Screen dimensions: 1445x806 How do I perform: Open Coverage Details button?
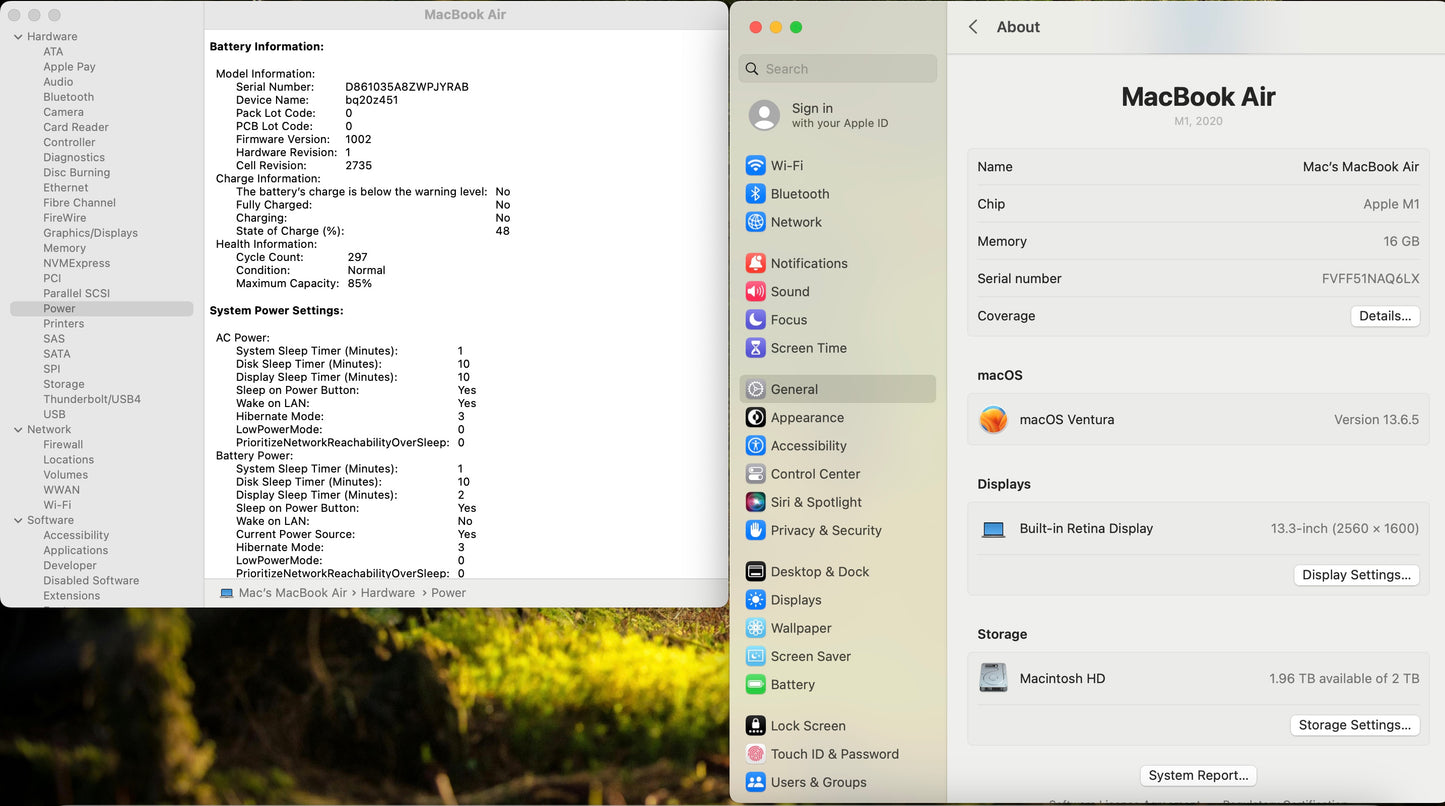(x=1384, y=316)
